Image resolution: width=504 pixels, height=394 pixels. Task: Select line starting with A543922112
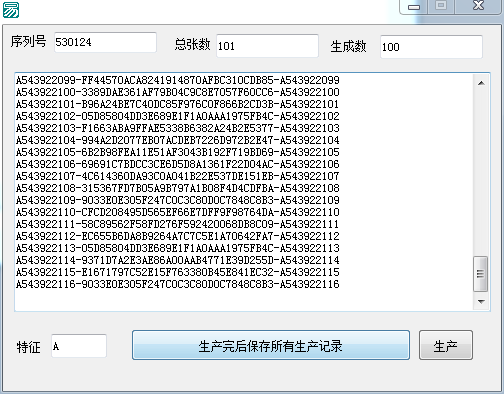pyautogui.click(x=178, y=236)
